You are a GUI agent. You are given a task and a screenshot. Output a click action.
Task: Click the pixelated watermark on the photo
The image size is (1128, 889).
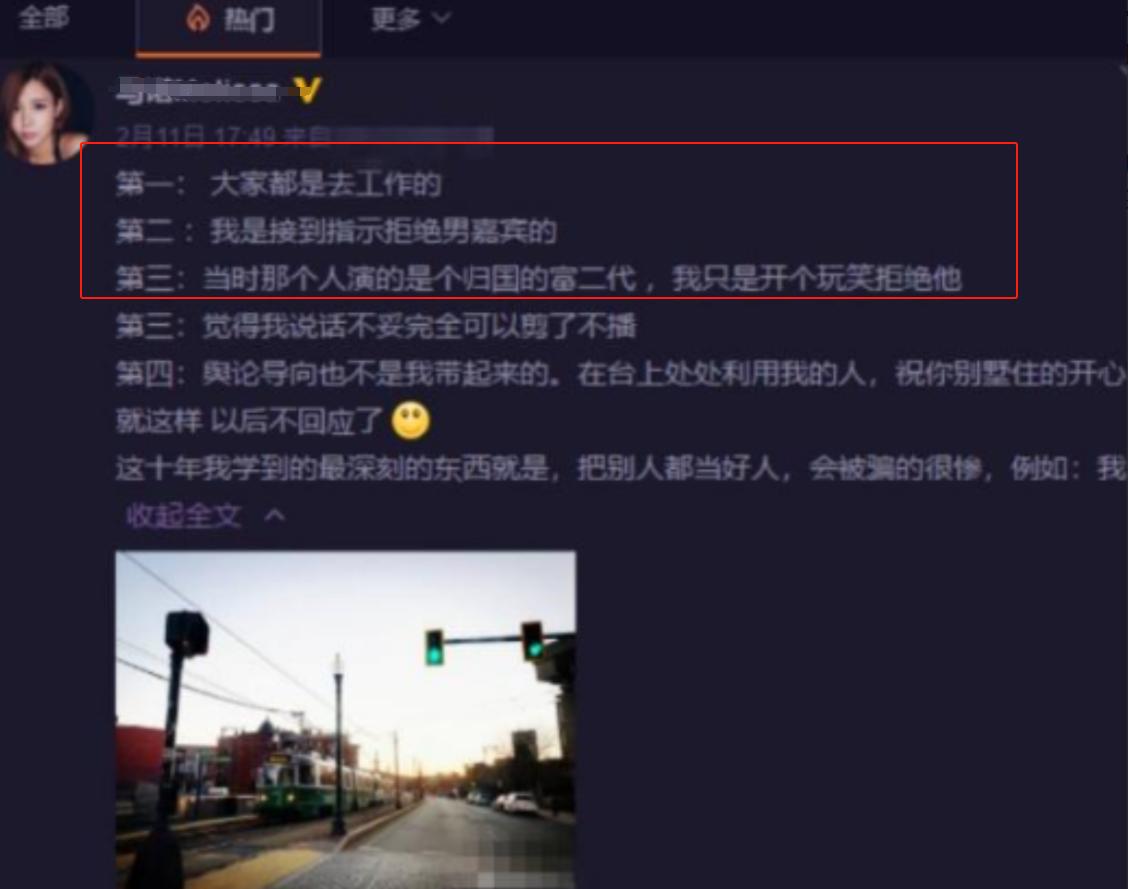(526, 869)
